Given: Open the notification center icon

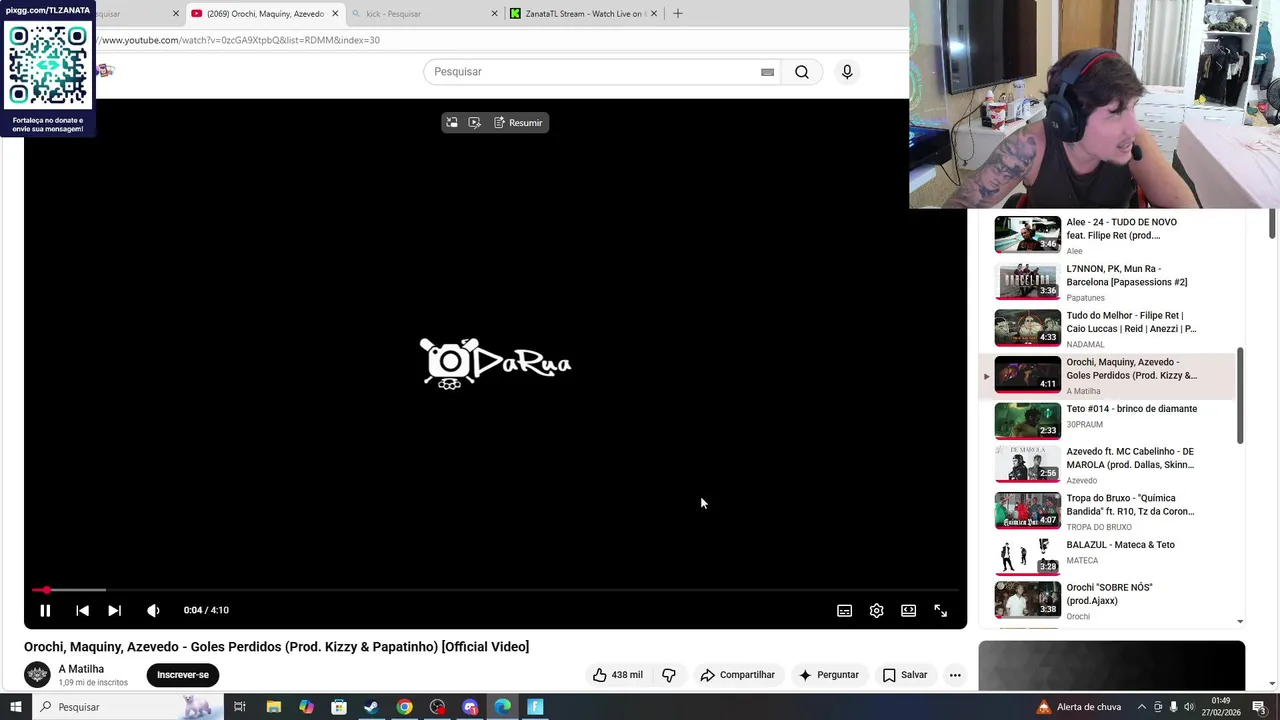Looking at the screenshot, I should tap(1259, 707).
